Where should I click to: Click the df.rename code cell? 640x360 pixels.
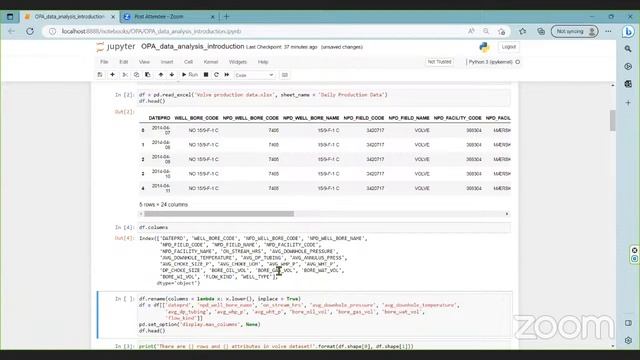point(324,315)
